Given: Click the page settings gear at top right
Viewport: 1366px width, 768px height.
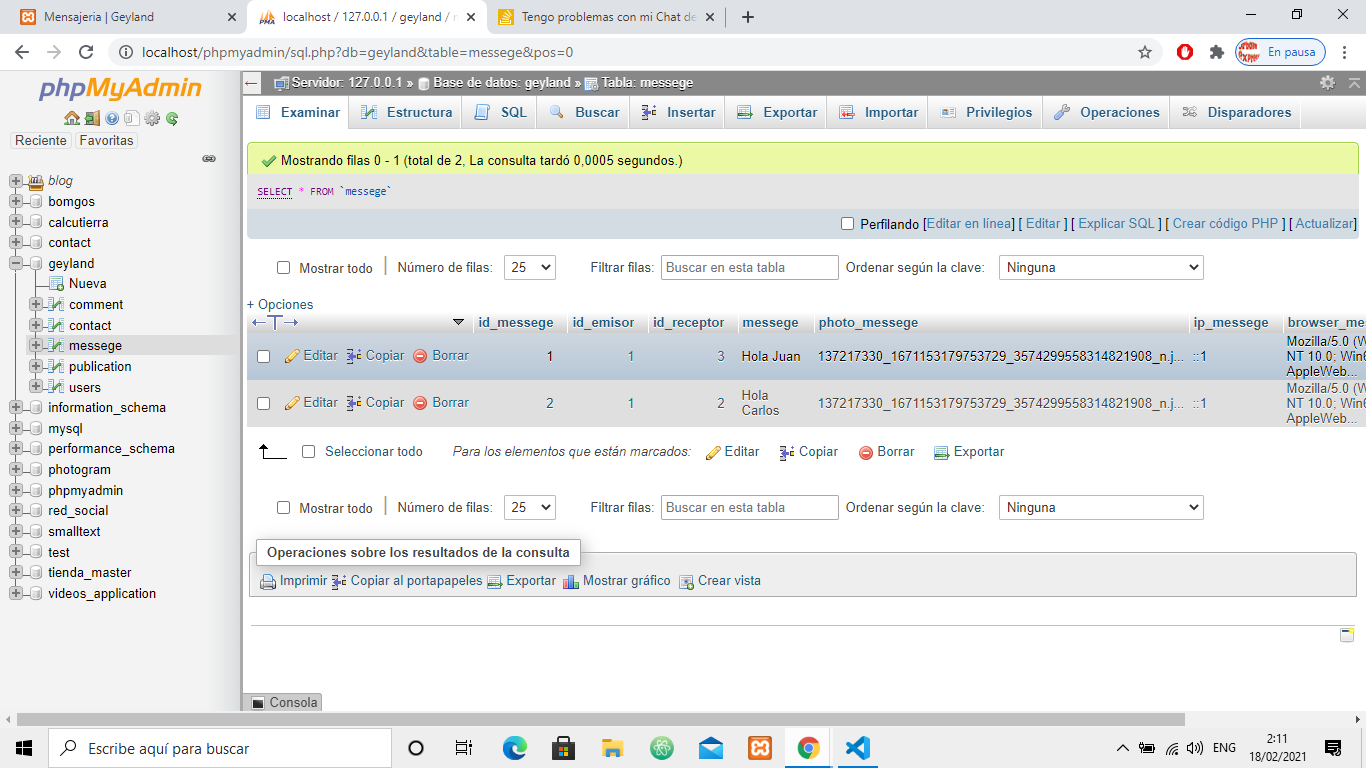Looking at the screenshot, I should click(1327, 83).
